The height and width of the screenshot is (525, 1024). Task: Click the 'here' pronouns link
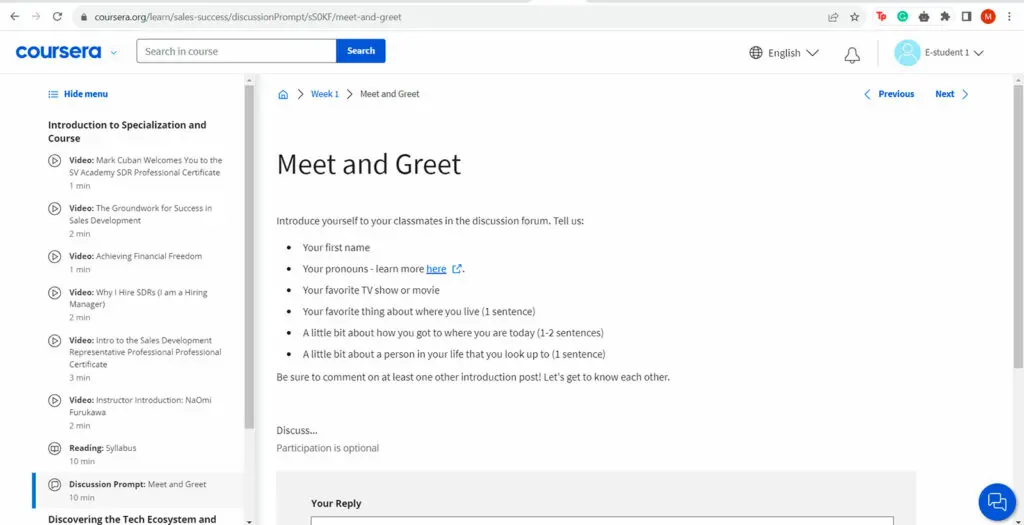coord(436,268)
